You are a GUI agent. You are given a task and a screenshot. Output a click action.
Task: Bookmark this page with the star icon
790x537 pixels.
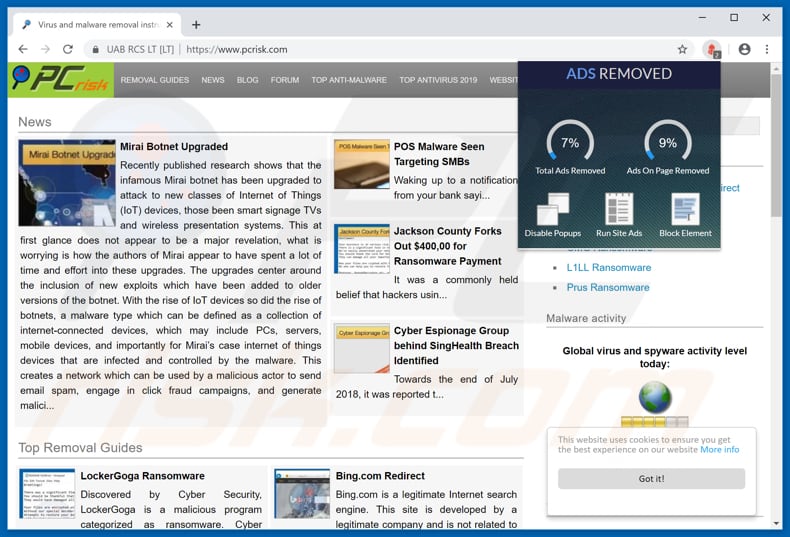683,49
